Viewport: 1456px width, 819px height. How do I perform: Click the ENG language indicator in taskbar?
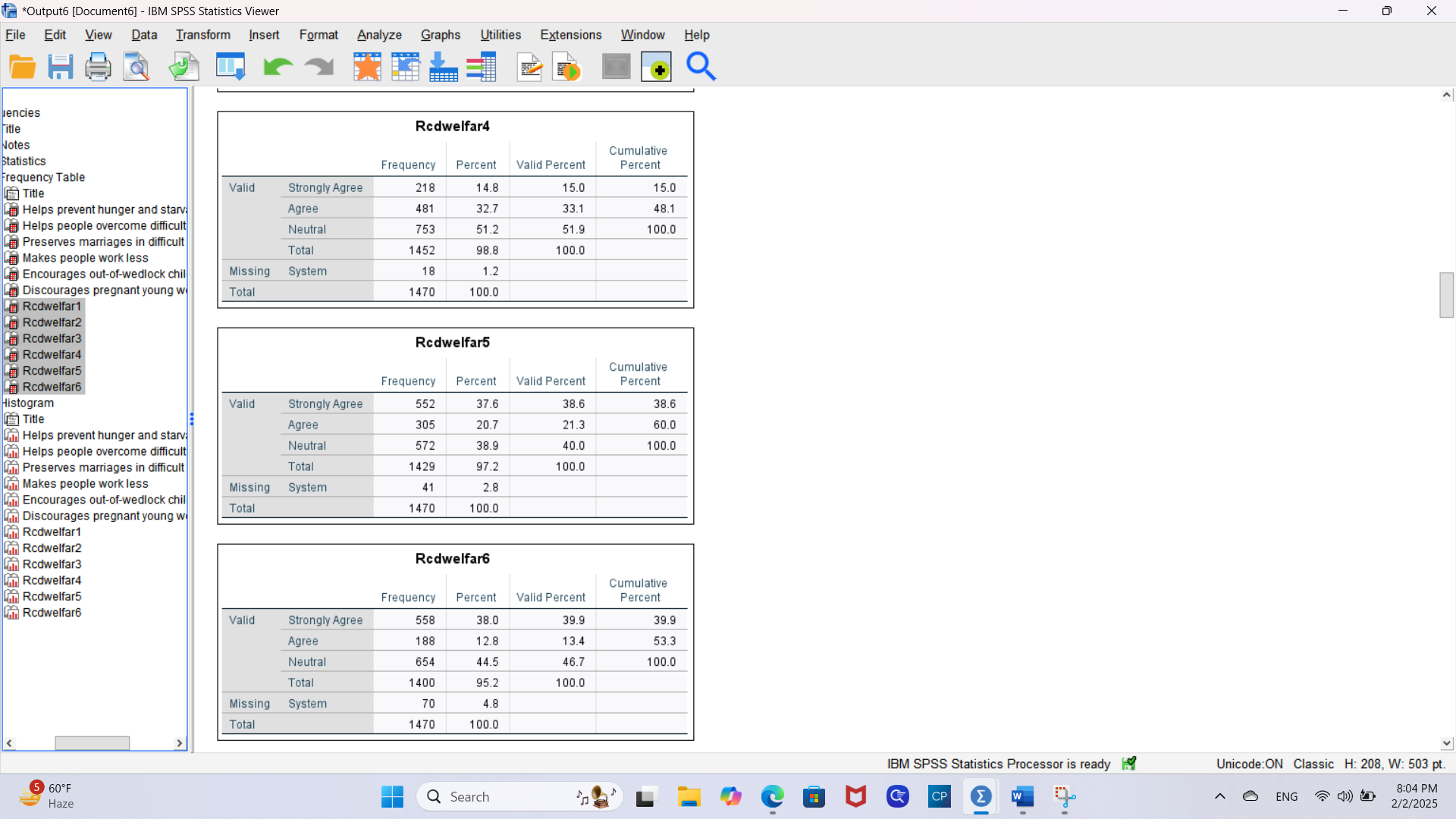pos(1287,796)
